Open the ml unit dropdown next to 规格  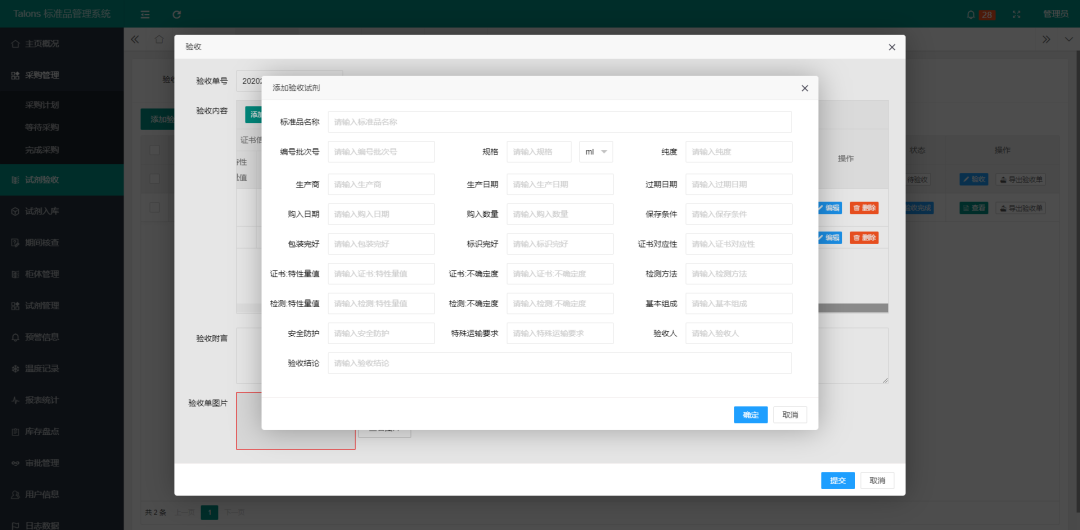coord(596,152)
